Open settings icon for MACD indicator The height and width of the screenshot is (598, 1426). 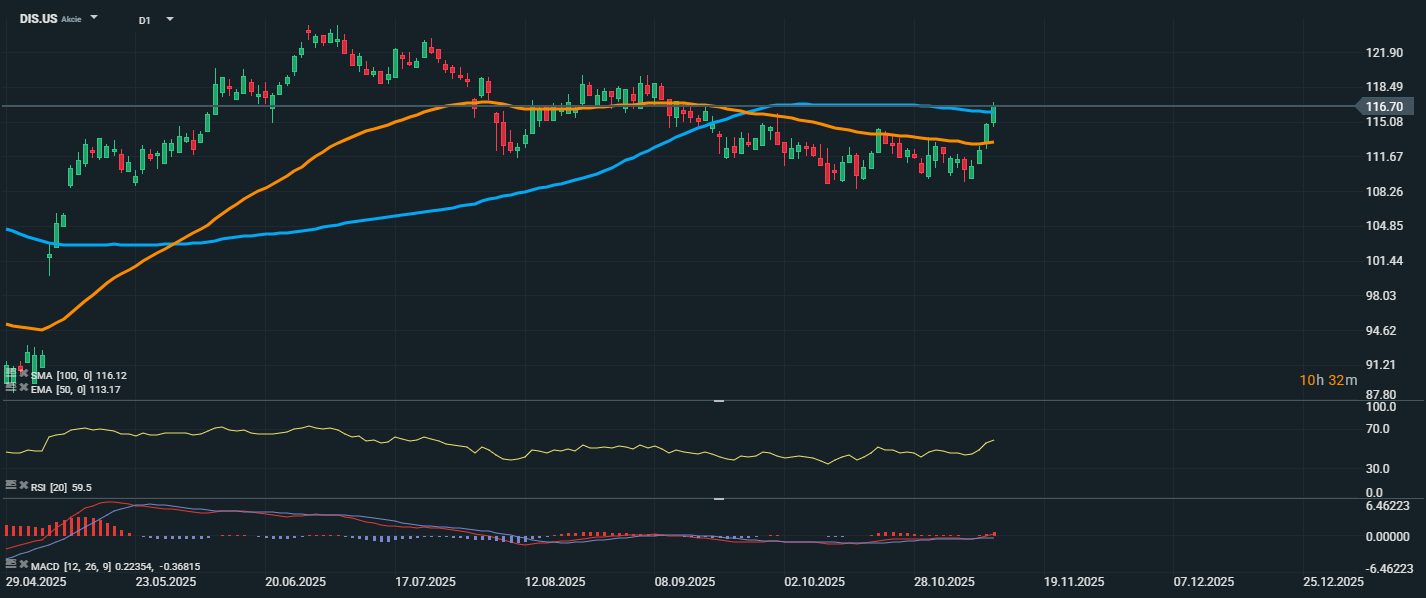click(x=10, y=566)
